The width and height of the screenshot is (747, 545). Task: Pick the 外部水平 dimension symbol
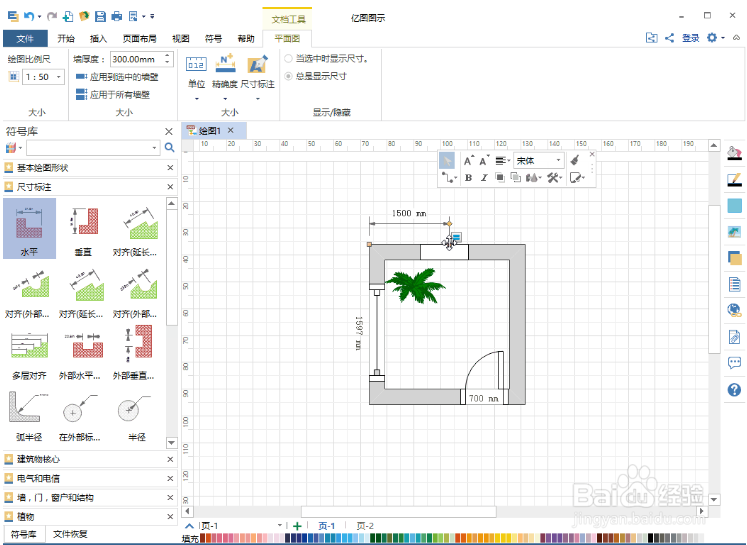(80, 352)
